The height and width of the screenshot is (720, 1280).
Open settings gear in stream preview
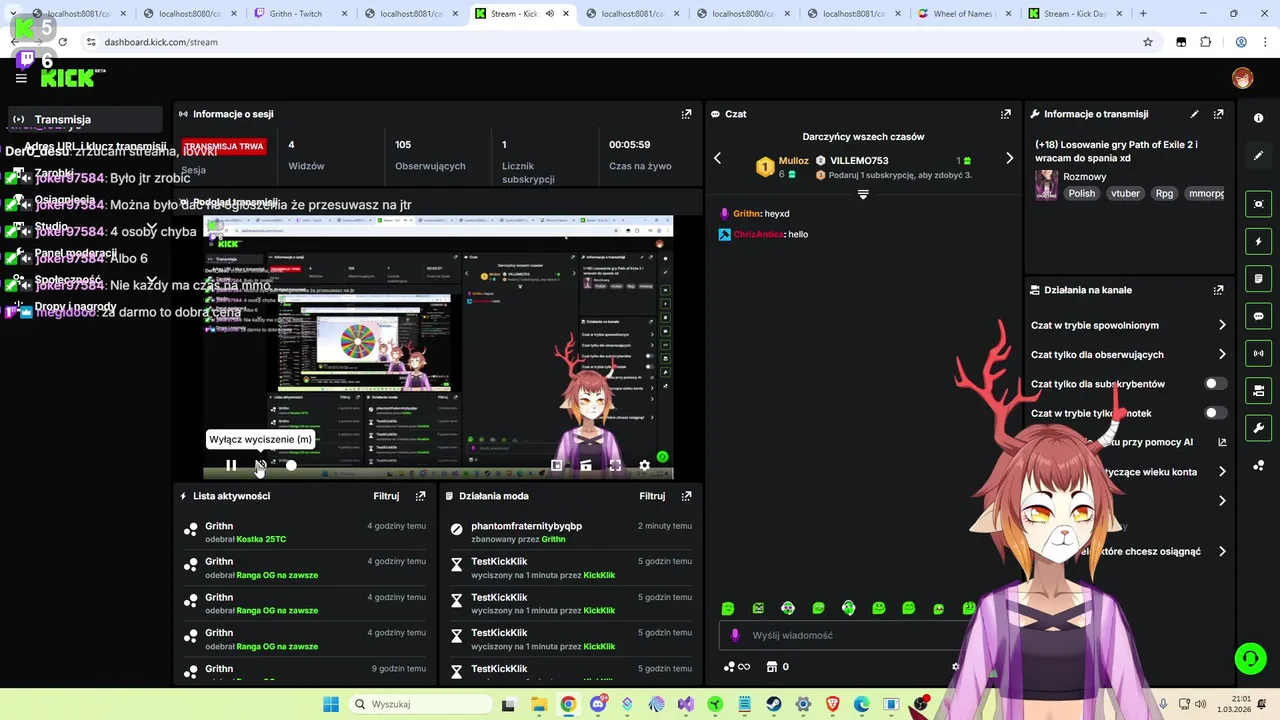coord(644,465)
